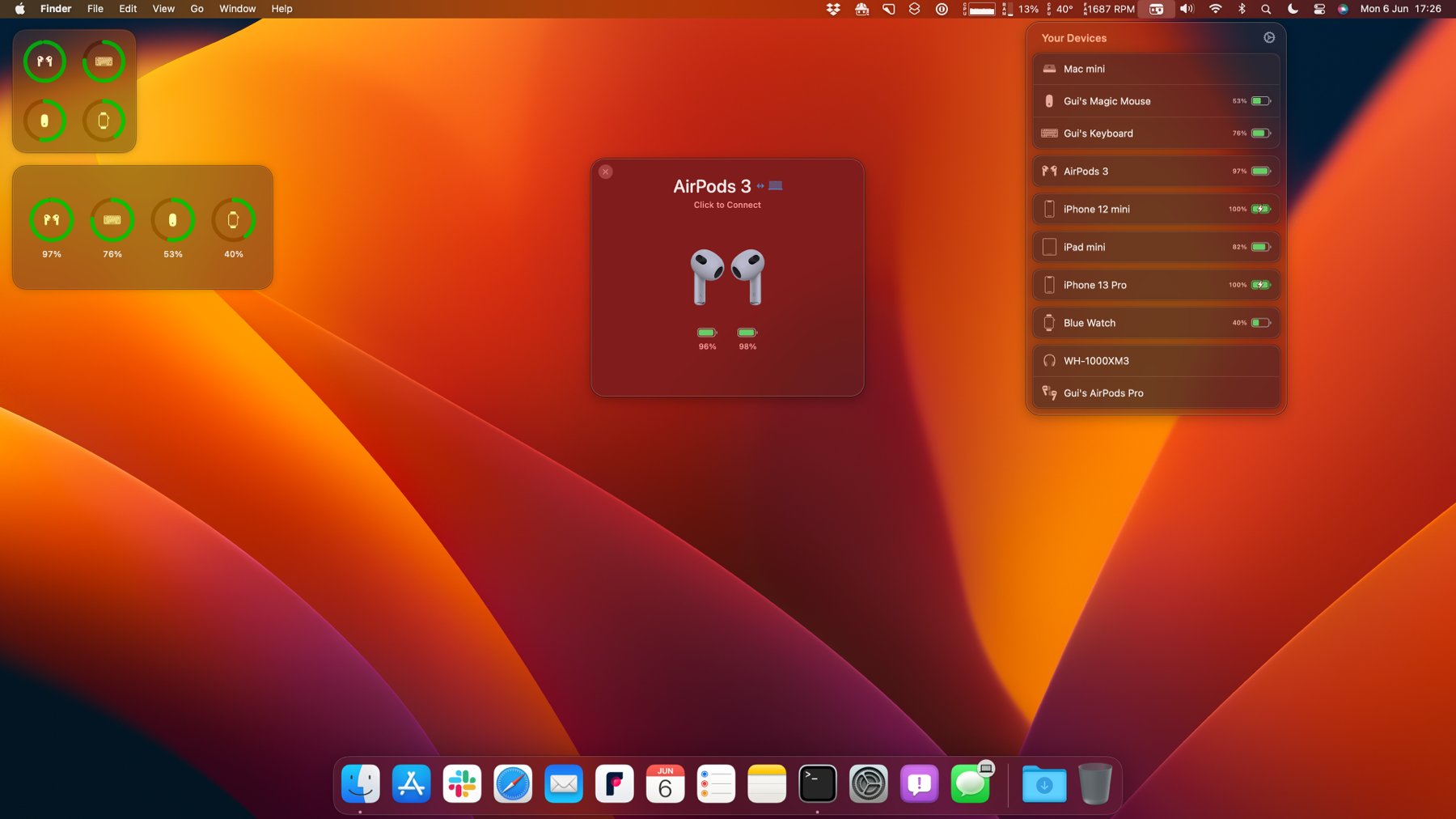The image size is (1456, 819).
Task: Select Gui's Magic Mouse row
Action: tap(1156, 101)
